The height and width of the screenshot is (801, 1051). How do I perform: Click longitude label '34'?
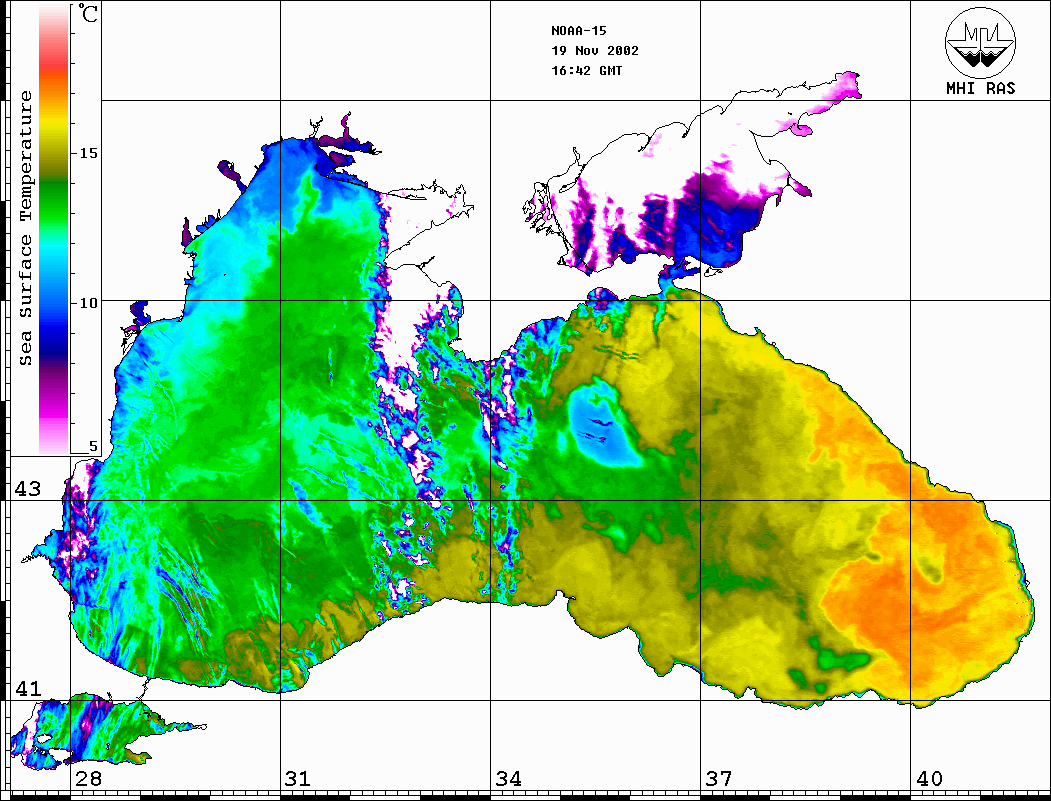click(508, 779)
